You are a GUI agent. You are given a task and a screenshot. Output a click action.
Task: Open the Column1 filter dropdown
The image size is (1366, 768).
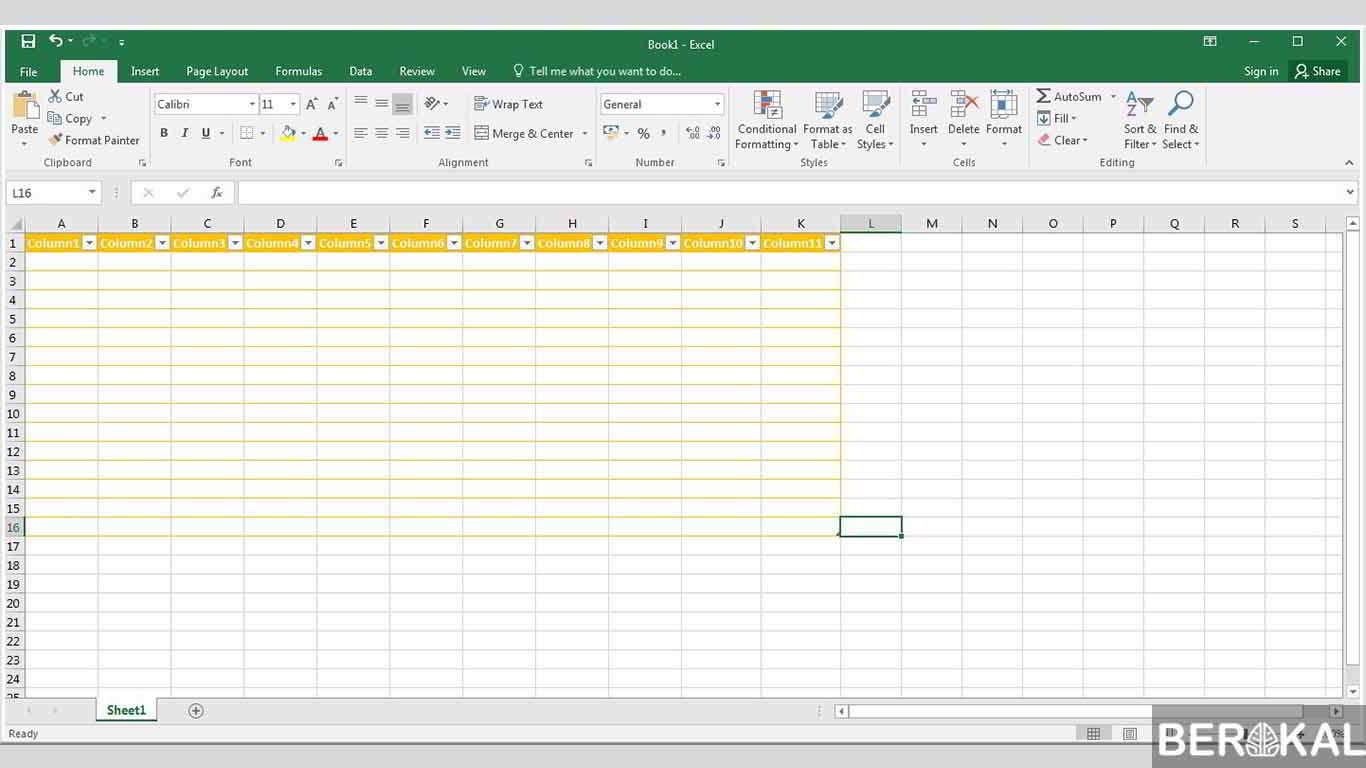click(x=88, y=242)
